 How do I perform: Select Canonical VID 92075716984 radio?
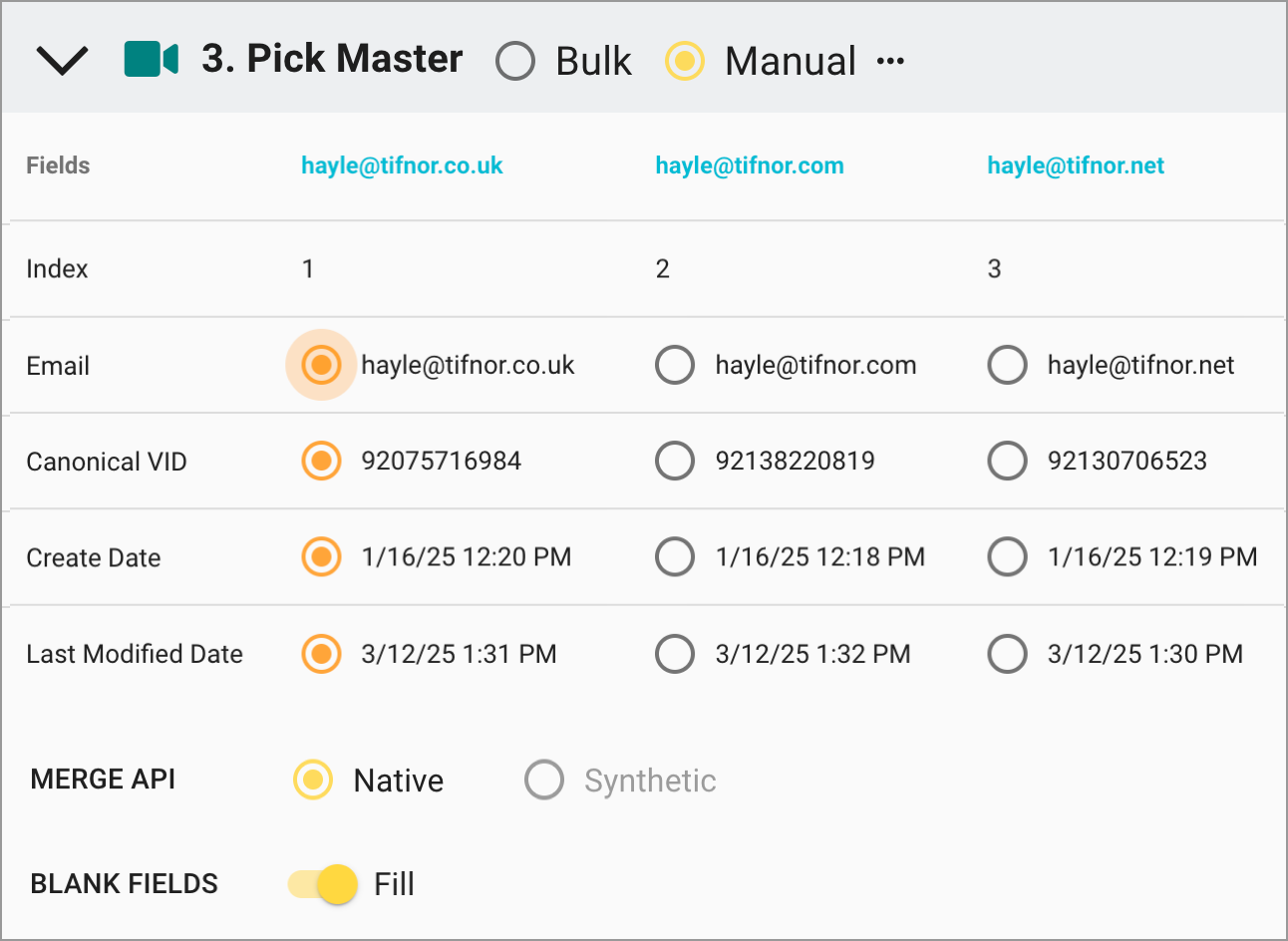321,461
